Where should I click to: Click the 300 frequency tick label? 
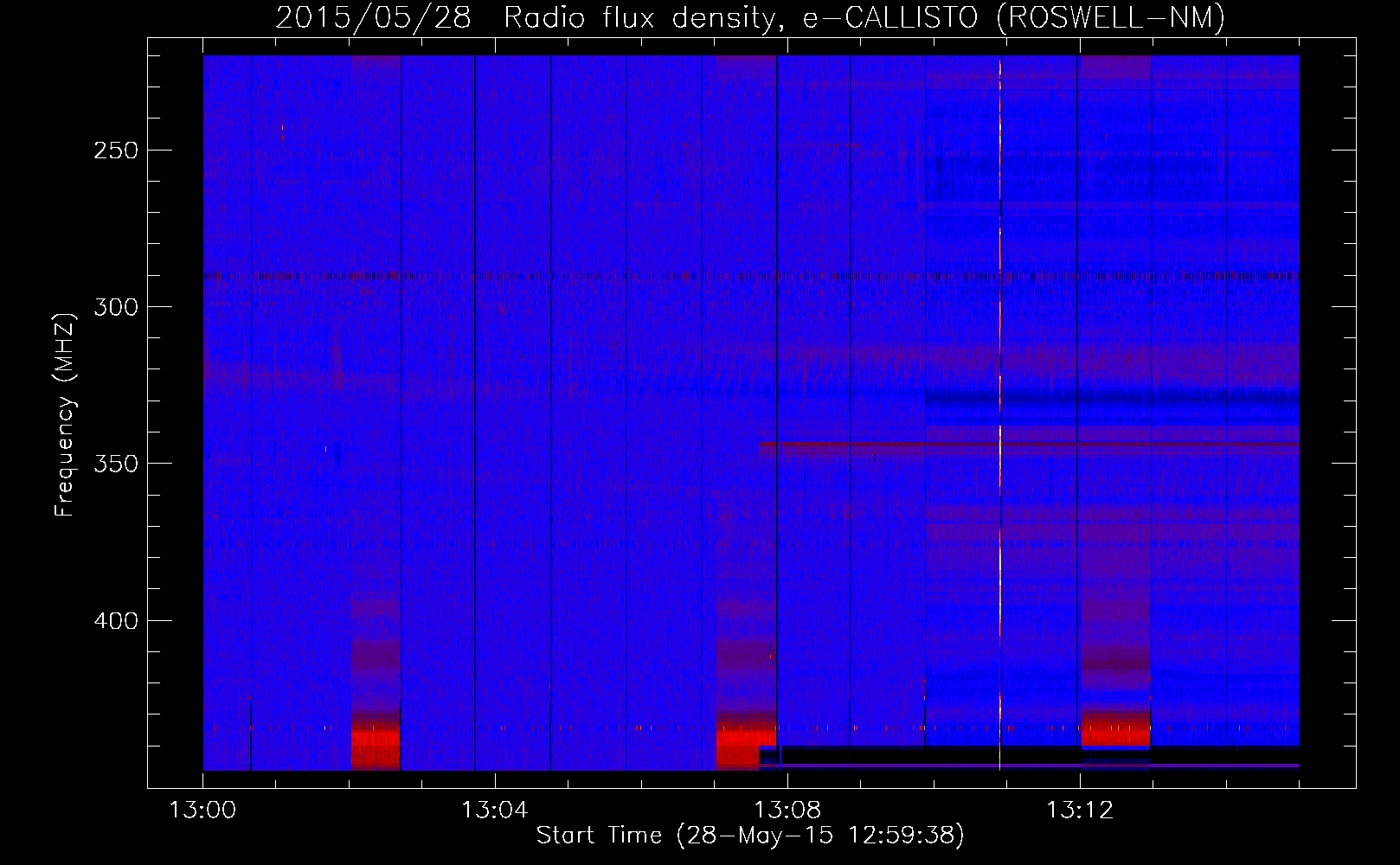115,307
